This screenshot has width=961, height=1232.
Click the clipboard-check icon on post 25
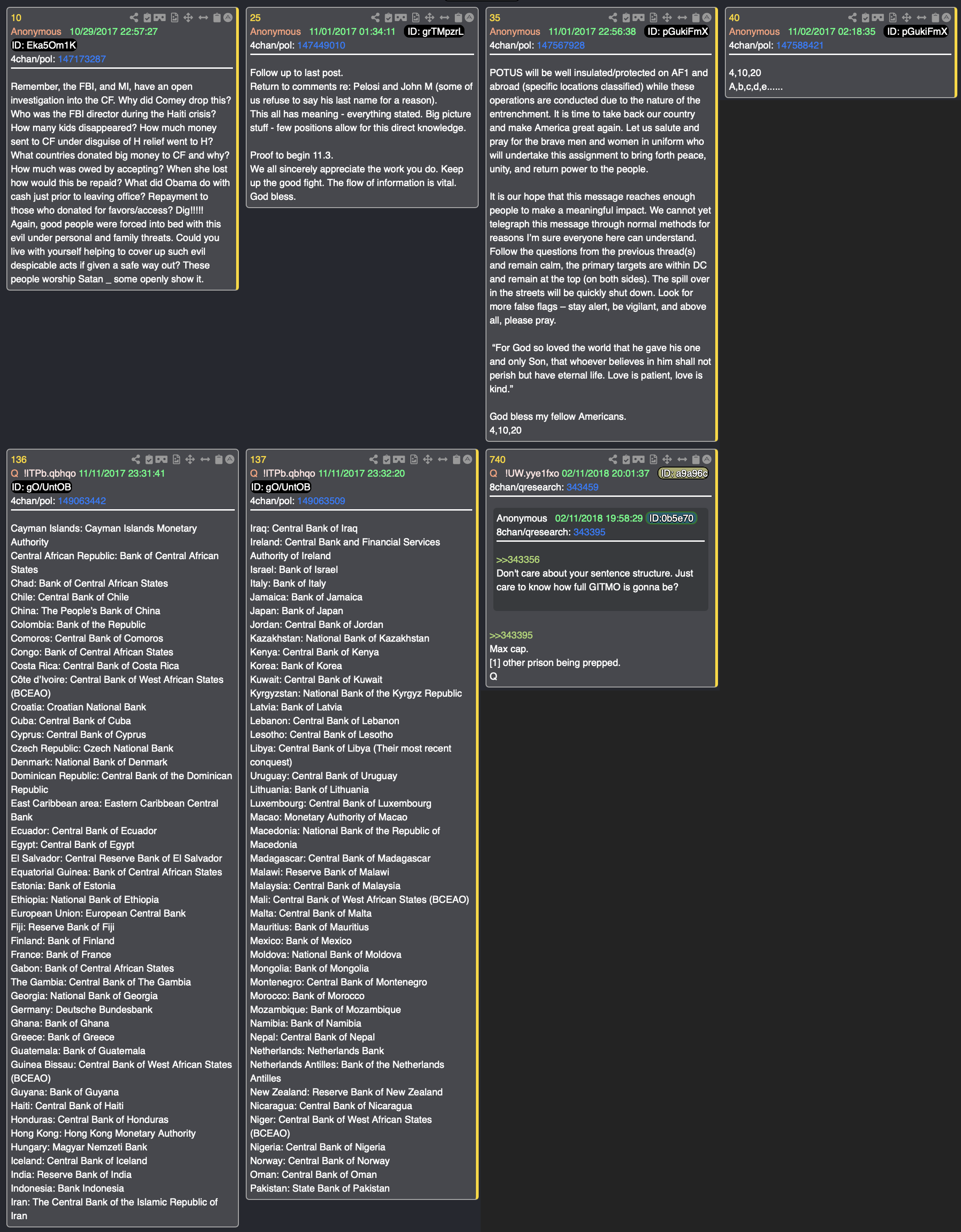pos(388,17)
